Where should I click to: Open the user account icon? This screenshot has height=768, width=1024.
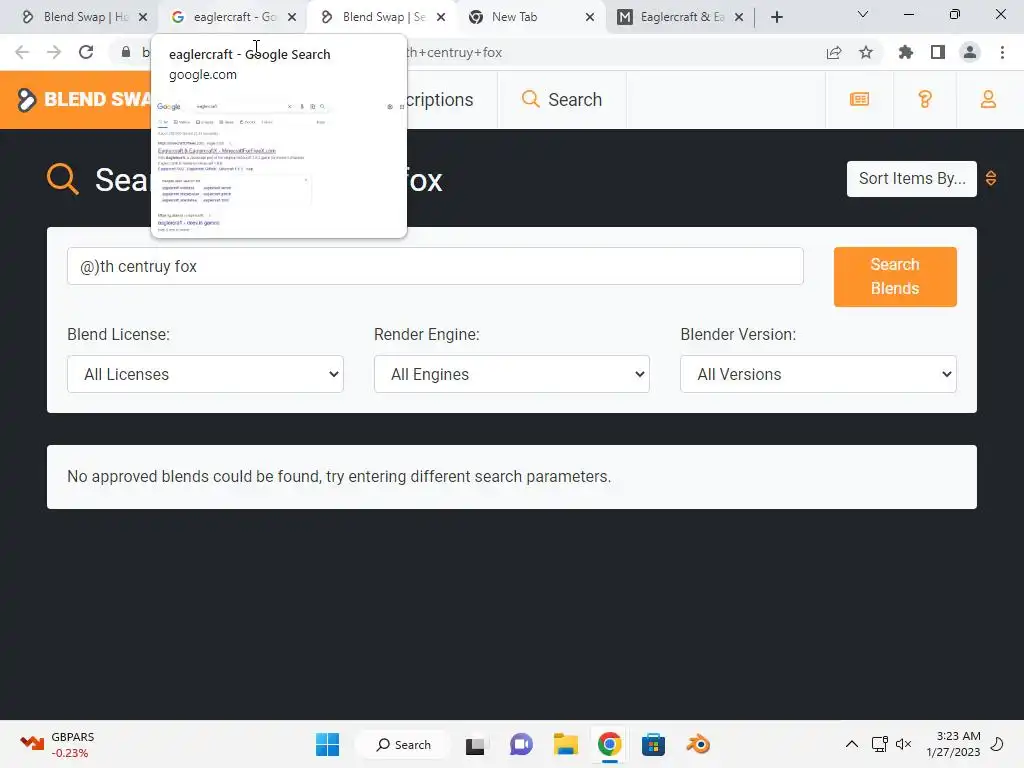coord(988,99)
